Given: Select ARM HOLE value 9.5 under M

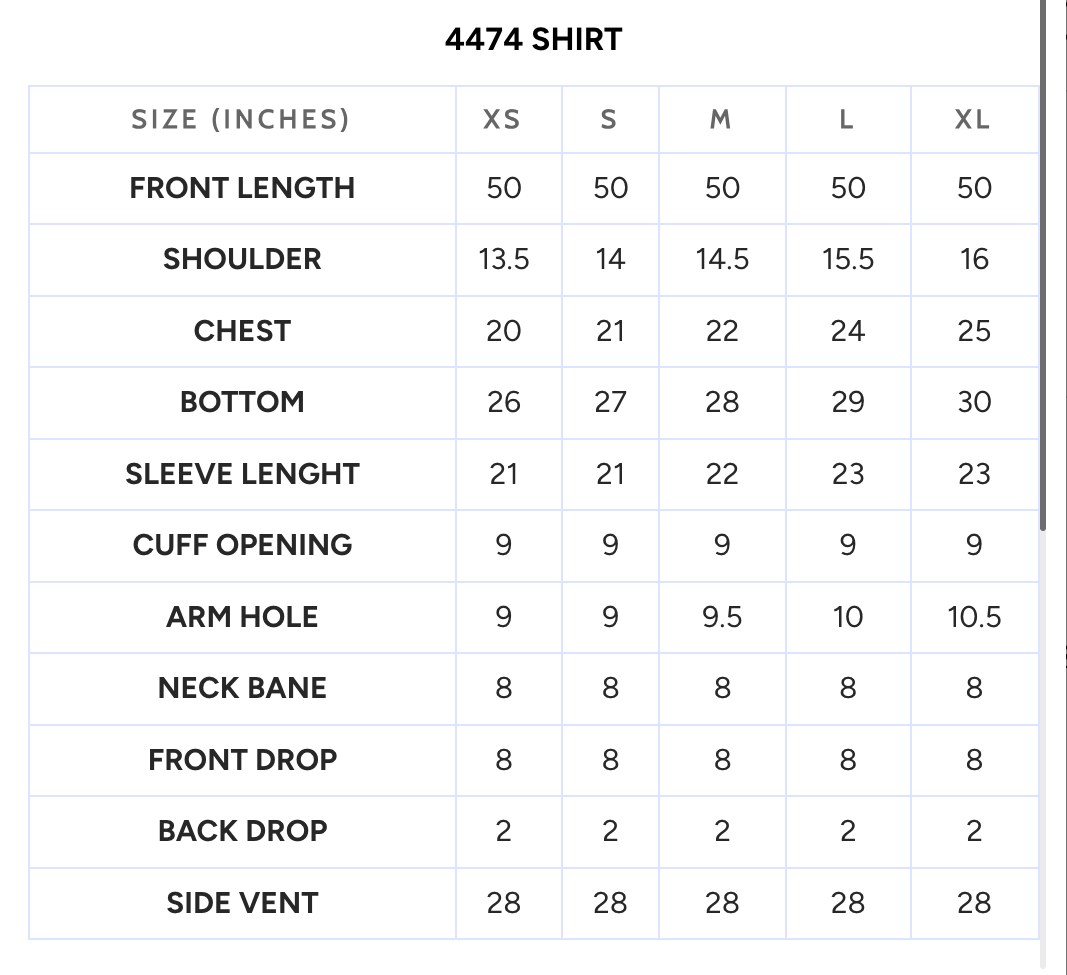Looking at the screenshot, I should pyautogui.click(x=722, y=617).
